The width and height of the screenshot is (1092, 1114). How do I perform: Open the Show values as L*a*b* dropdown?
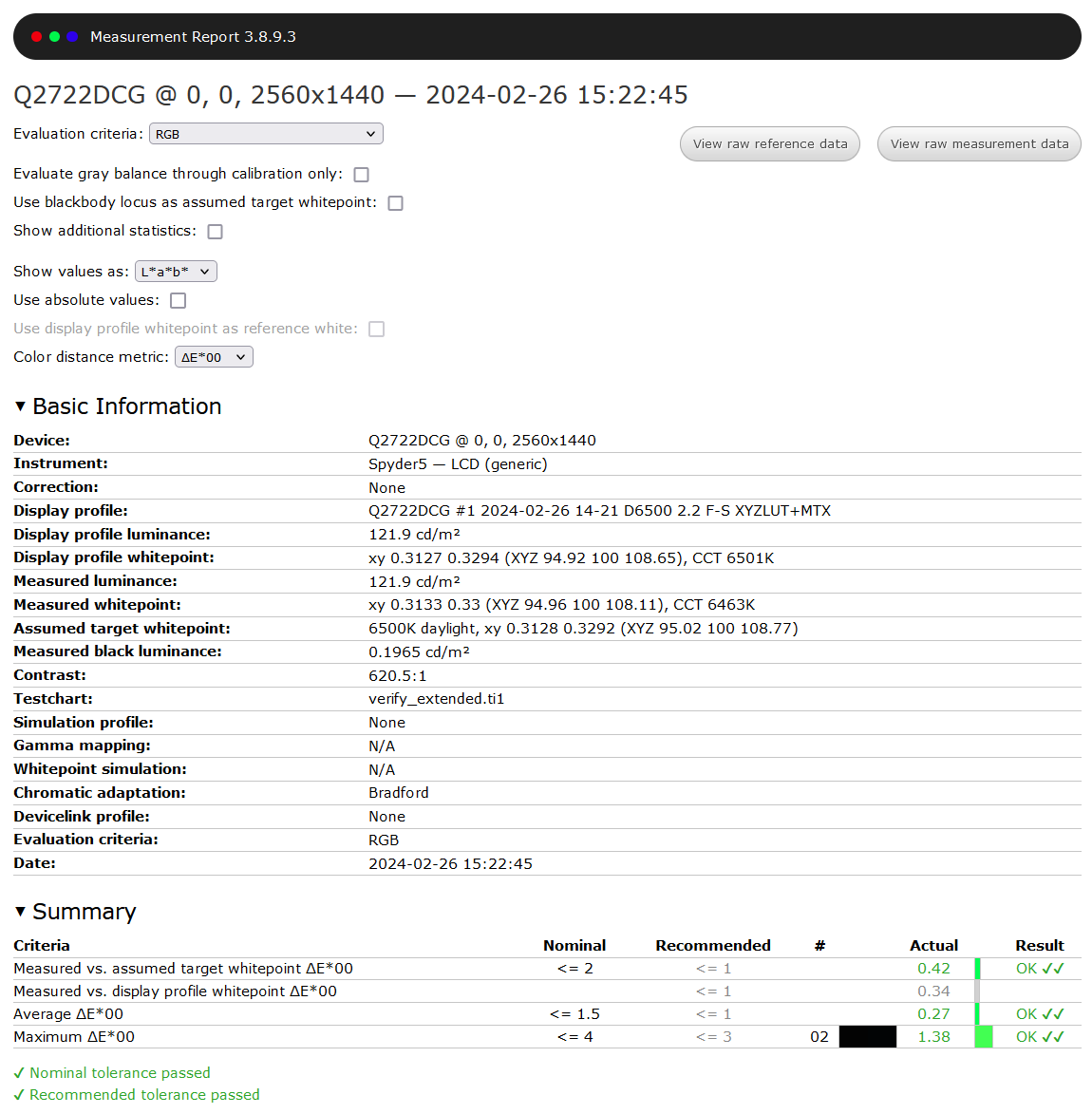[176, 272]
